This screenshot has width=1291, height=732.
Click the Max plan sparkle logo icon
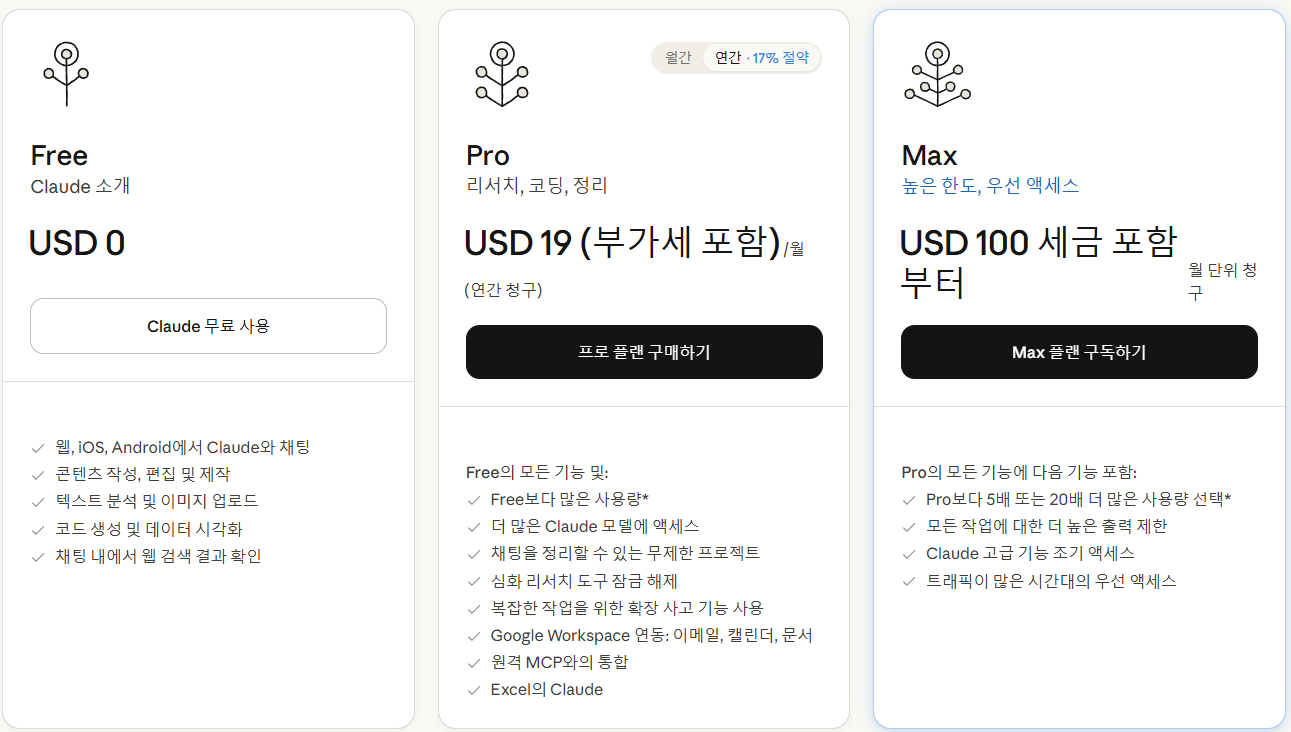(x=937, y=73)
